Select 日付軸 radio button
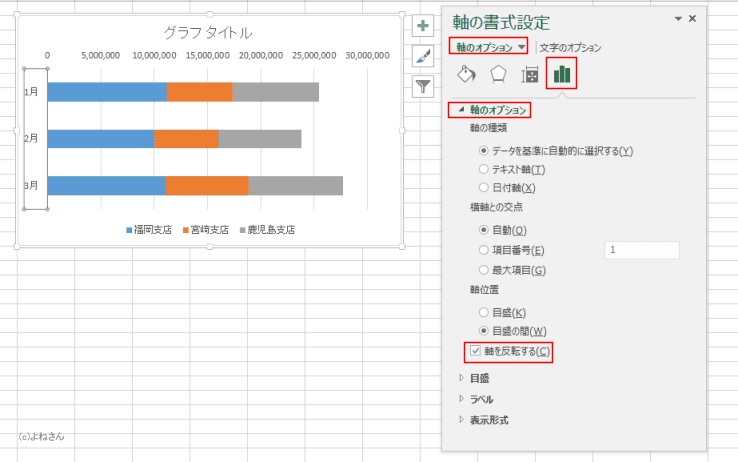This screenshot has height=462, width=738. pos(483,187)
